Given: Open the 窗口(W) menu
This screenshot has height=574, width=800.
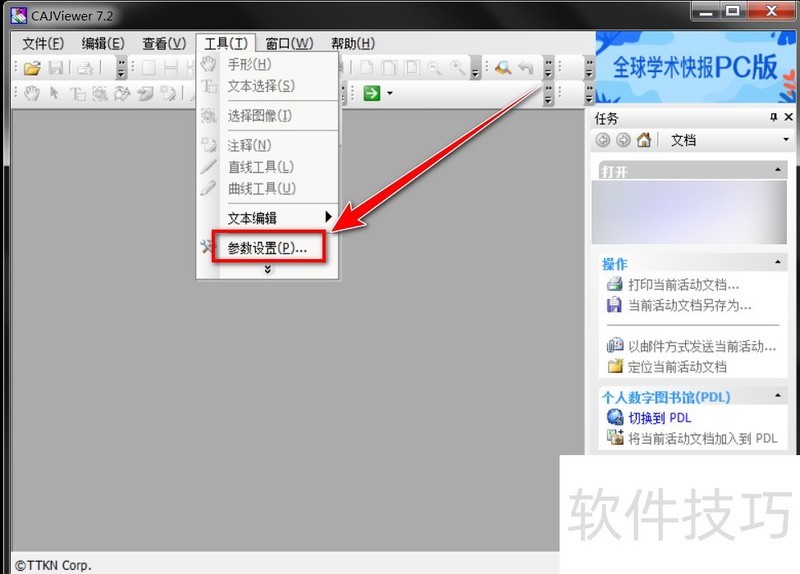Looking at the screenshot, I should [x=289, y=43].
